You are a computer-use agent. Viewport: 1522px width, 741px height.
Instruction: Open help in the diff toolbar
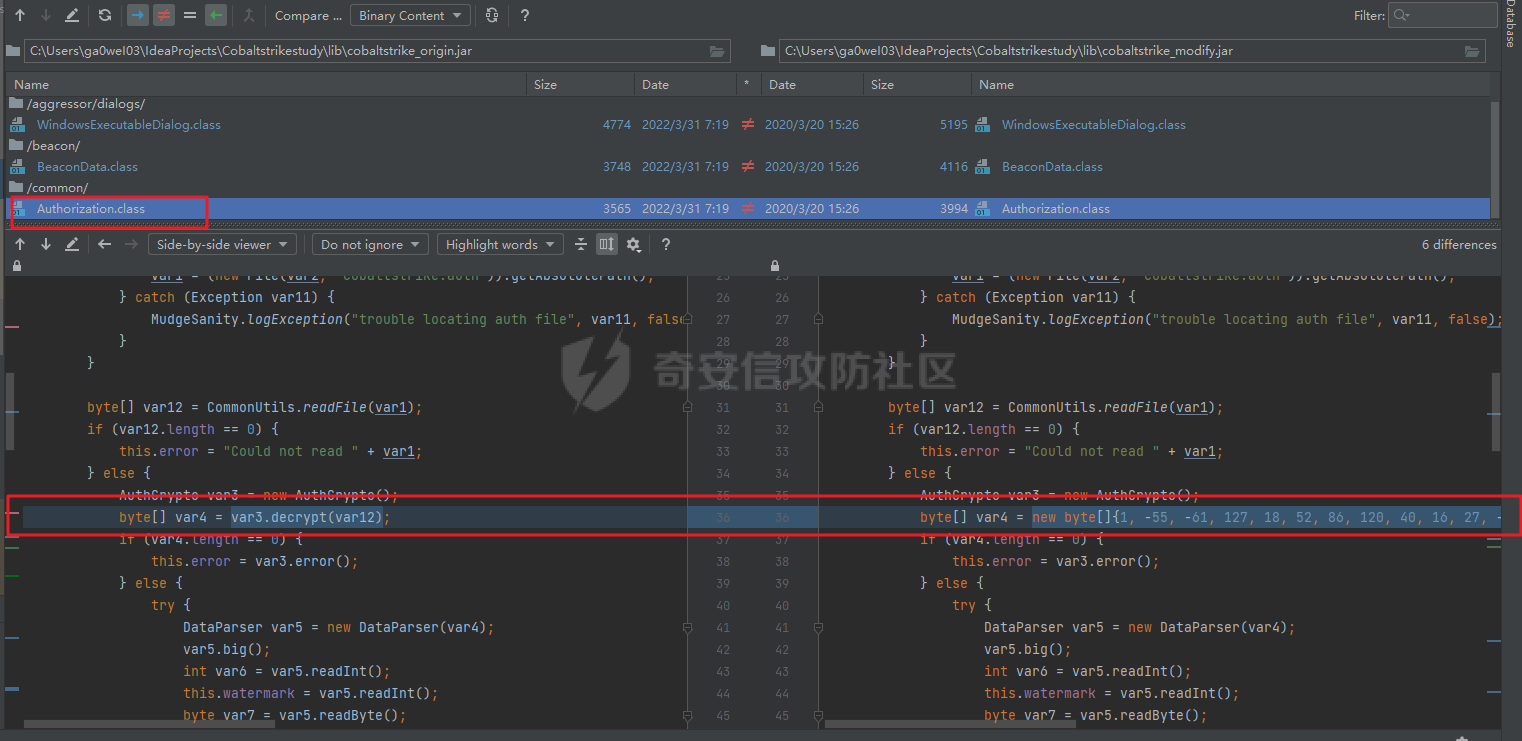666,244
